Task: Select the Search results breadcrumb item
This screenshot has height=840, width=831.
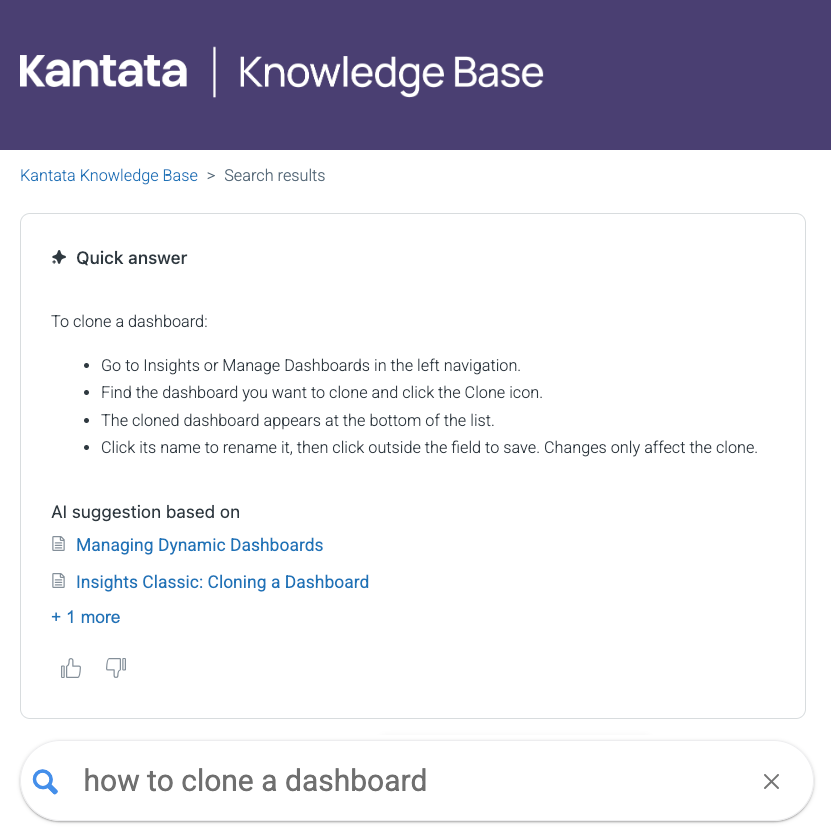Action: tap(274, 175)
